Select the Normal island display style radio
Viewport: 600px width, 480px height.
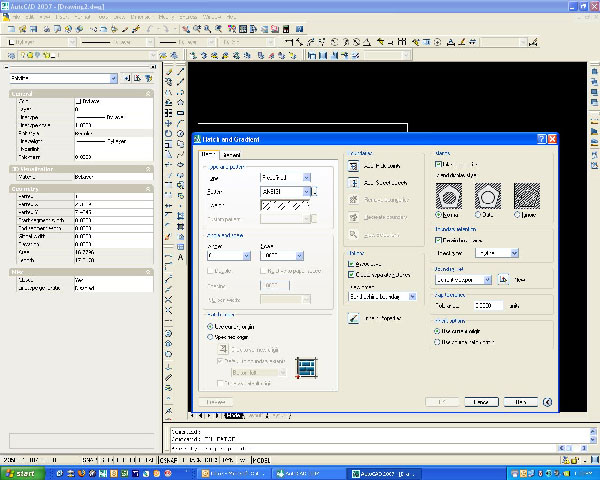tap(437, 215)
